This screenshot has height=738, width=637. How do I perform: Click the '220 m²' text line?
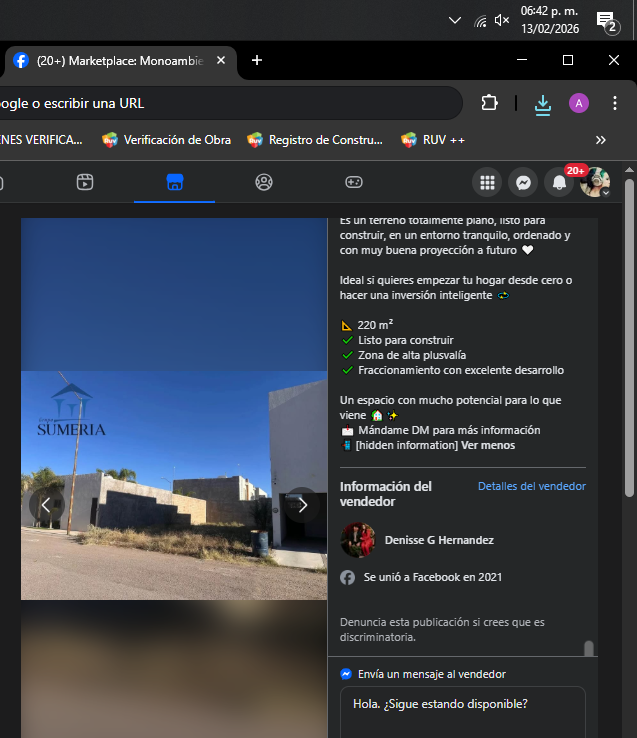[375, 325]
